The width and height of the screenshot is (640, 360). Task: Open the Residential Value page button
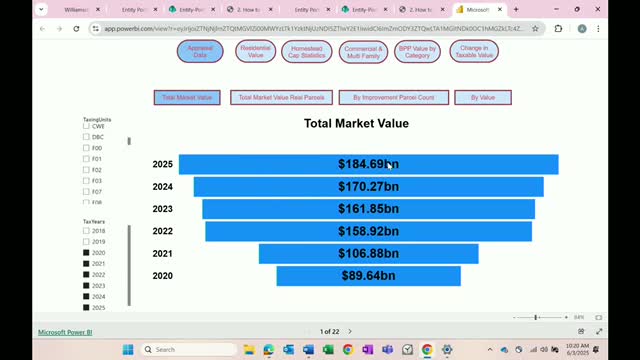[256, 51]
